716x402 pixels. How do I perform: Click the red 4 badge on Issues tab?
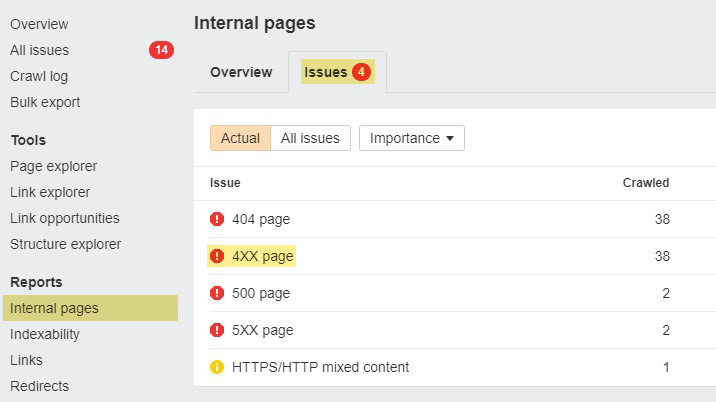pyautogui.click(x=361, y=72)
